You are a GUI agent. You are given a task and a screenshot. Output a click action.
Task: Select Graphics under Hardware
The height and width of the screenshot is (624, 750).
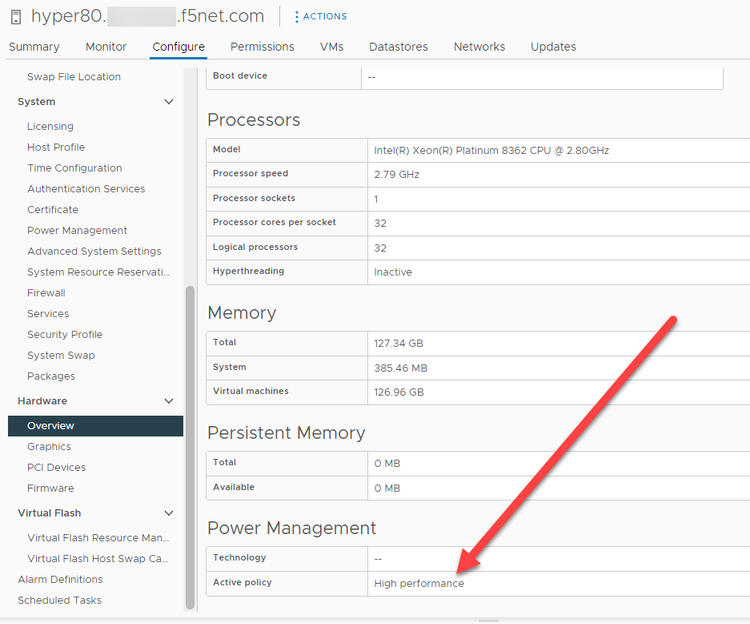click(x=49, y=447)
